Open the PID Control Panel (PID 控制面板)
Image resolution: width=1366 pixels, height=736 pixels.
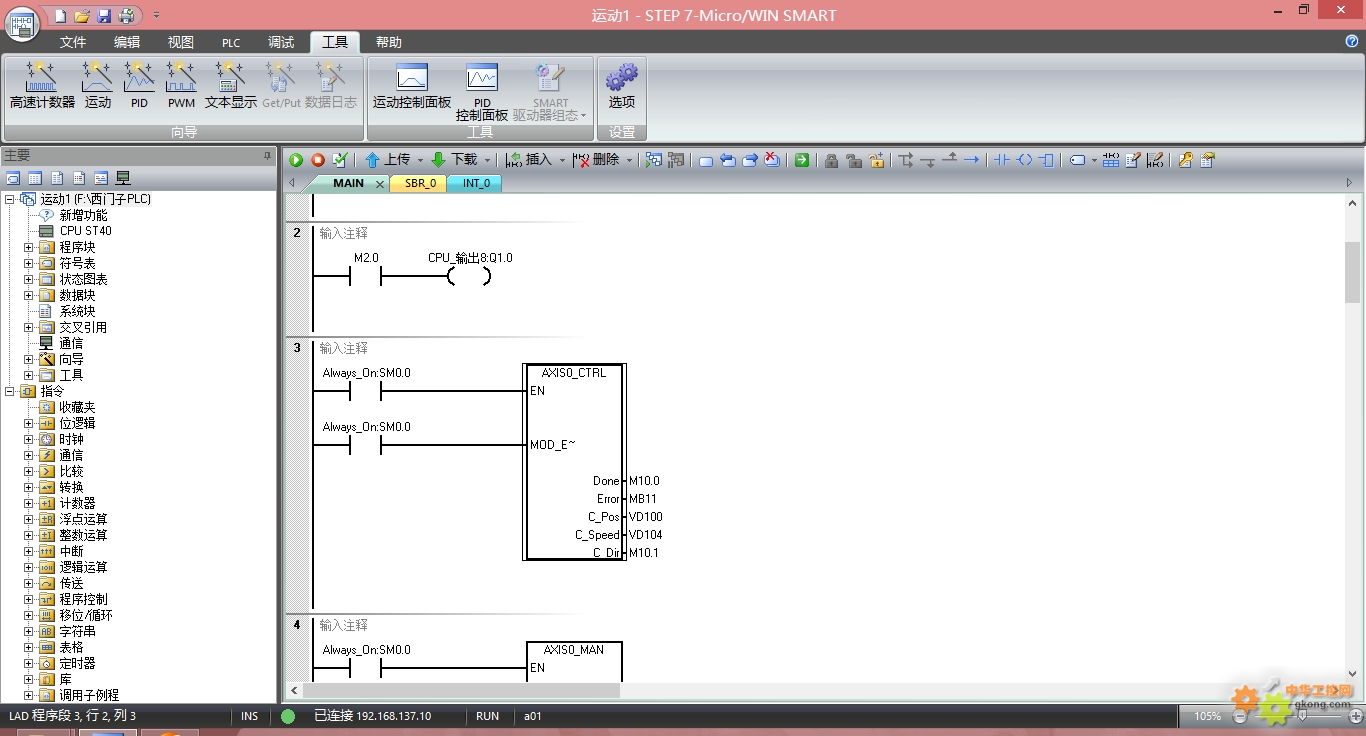[482, 92]
